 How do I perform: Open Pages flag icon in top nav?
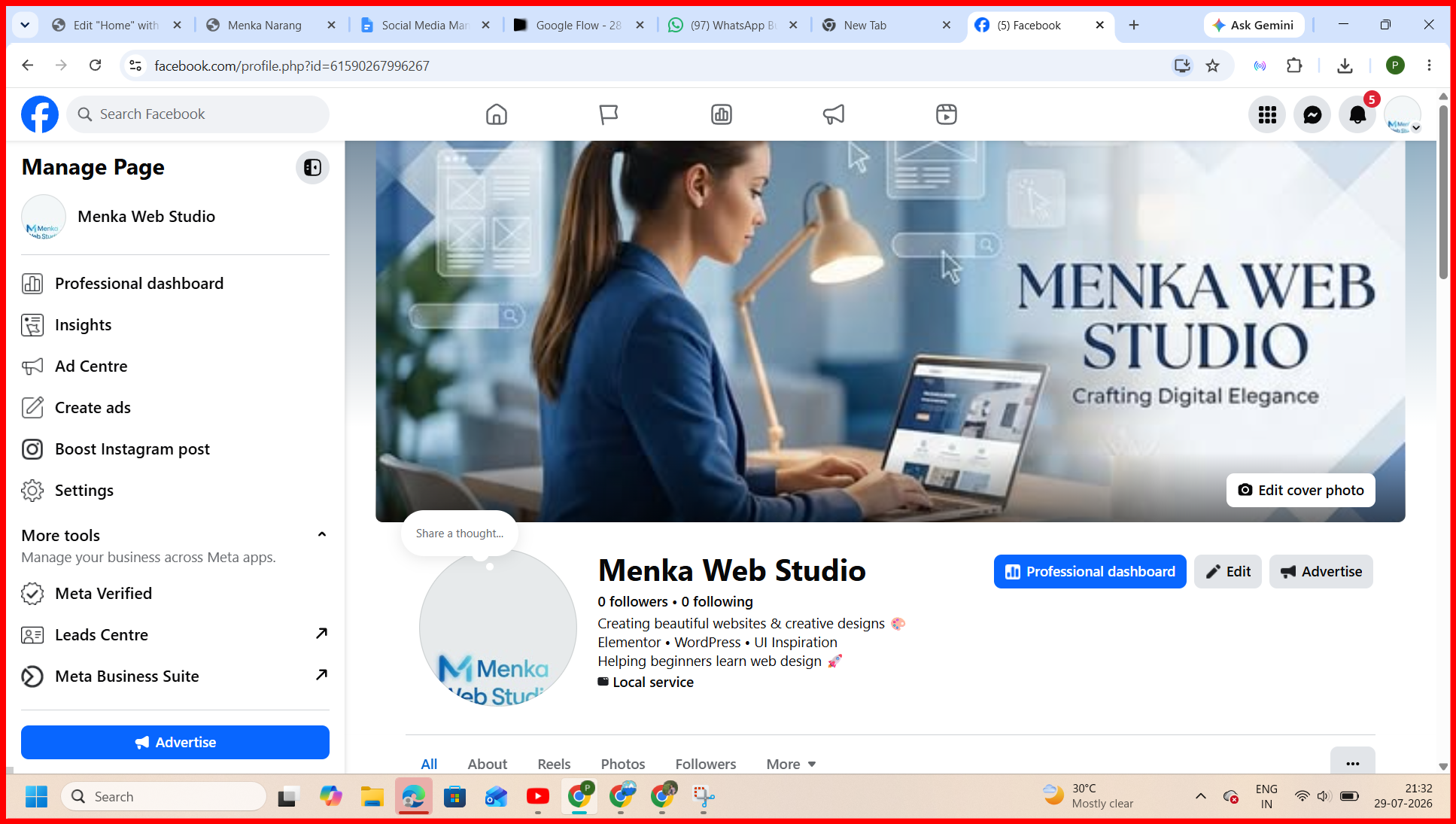coord(609,114)
